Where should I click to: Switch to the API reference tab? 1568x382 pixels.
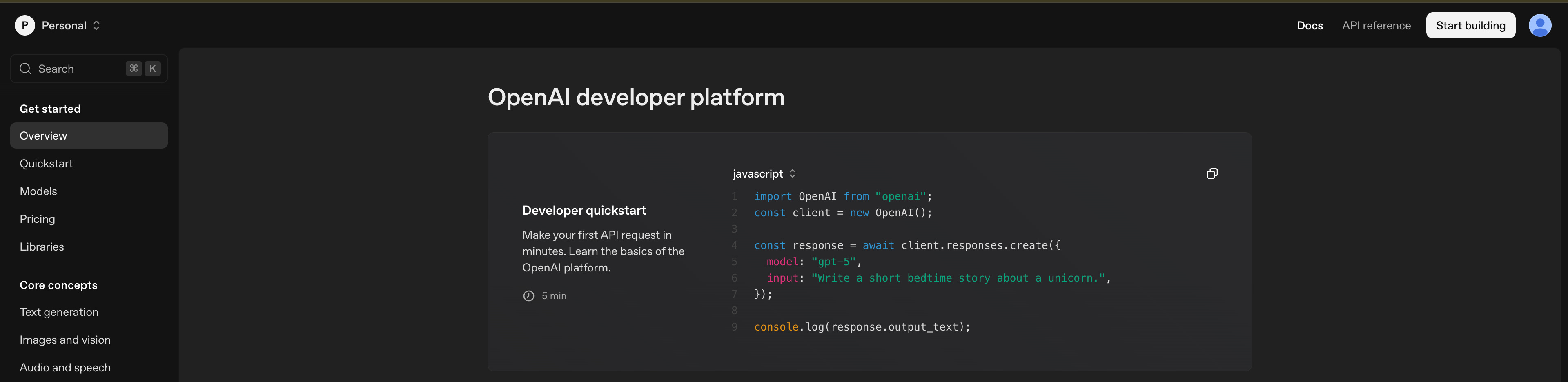1376,25
